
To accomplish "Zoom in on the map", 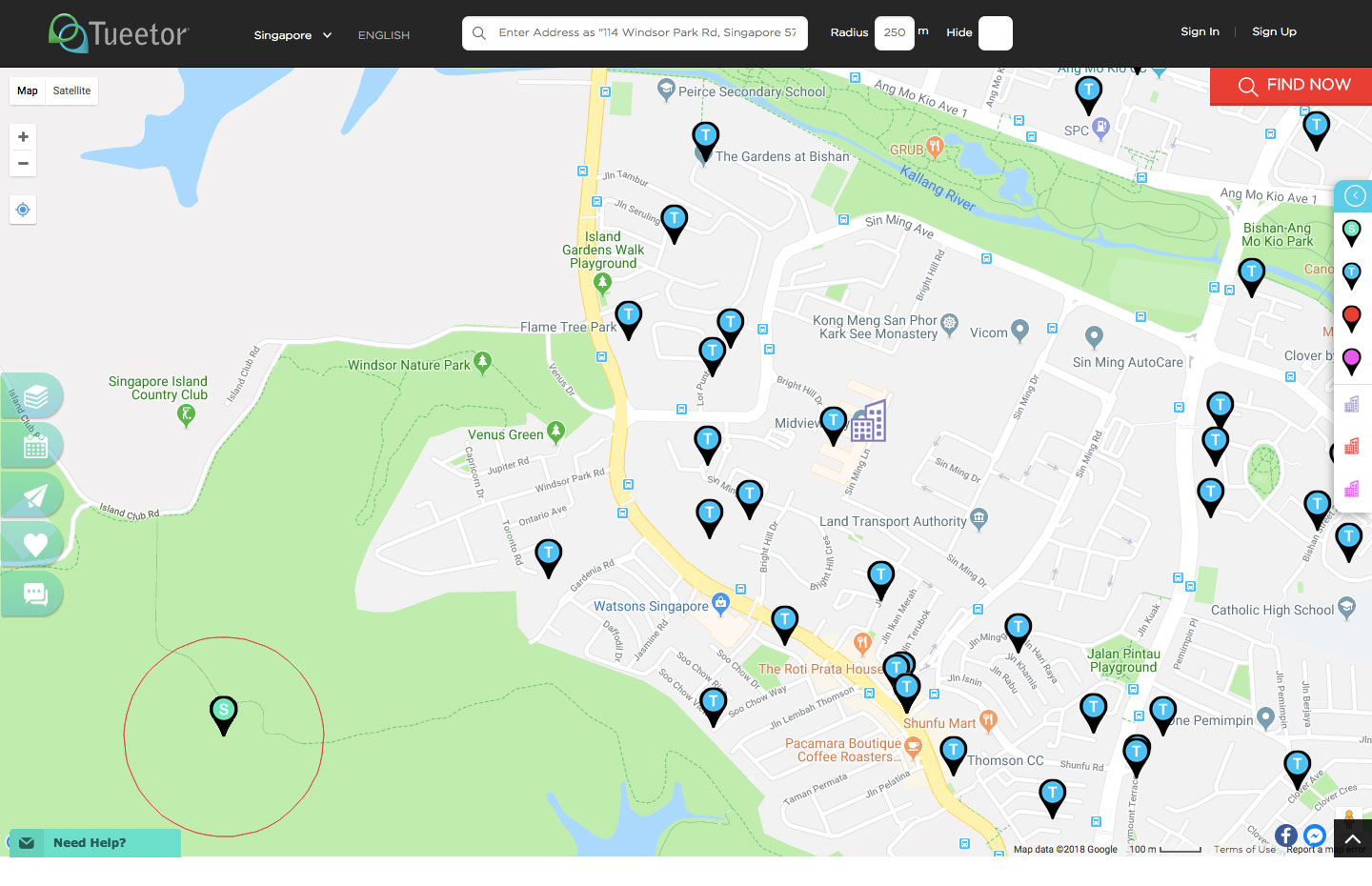I will 23,137.
